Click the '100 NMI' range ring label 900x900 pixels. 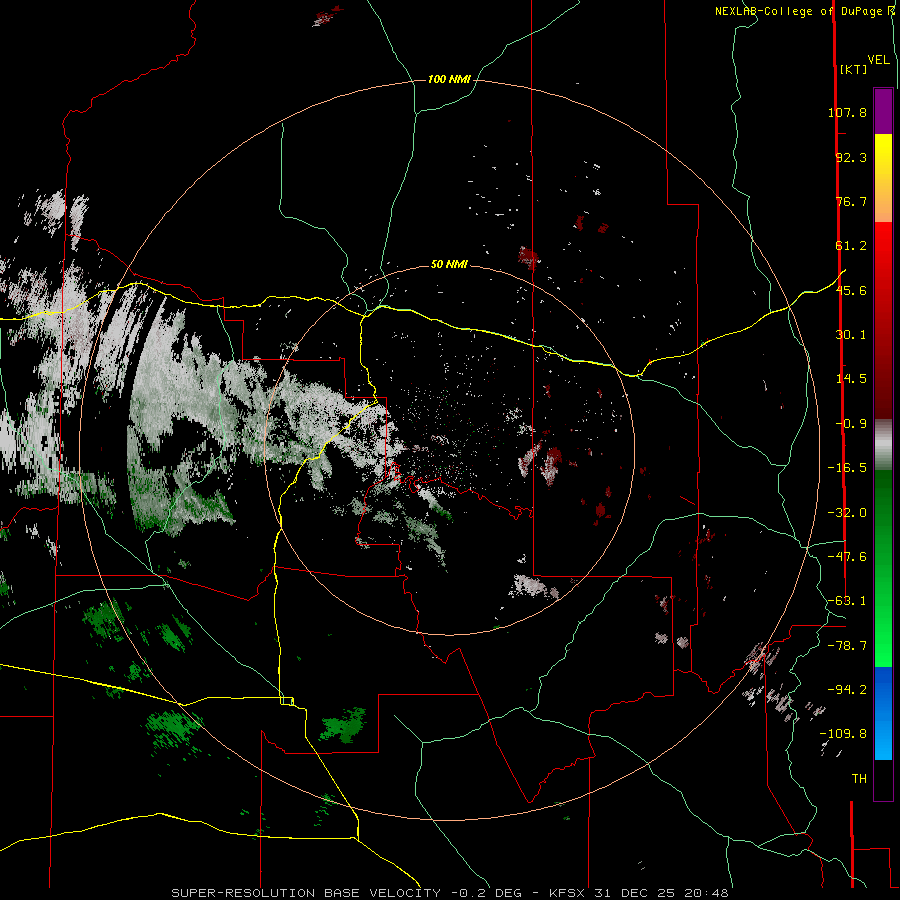pos(449,79)
